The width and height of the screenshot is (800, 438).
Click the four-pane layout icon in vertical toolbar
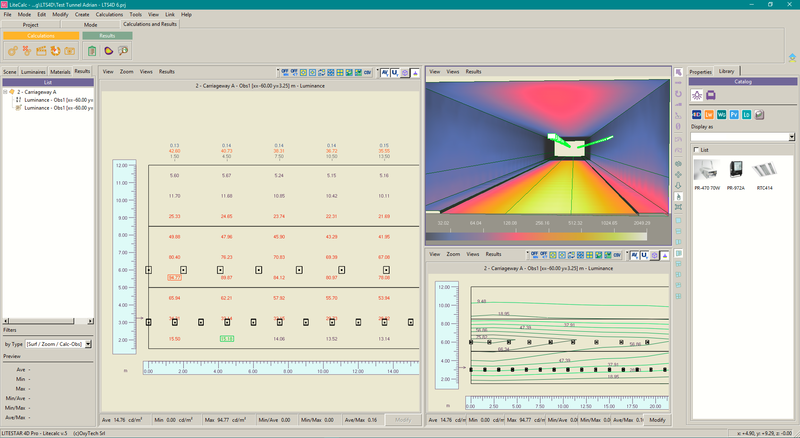(x=679, y=296)
